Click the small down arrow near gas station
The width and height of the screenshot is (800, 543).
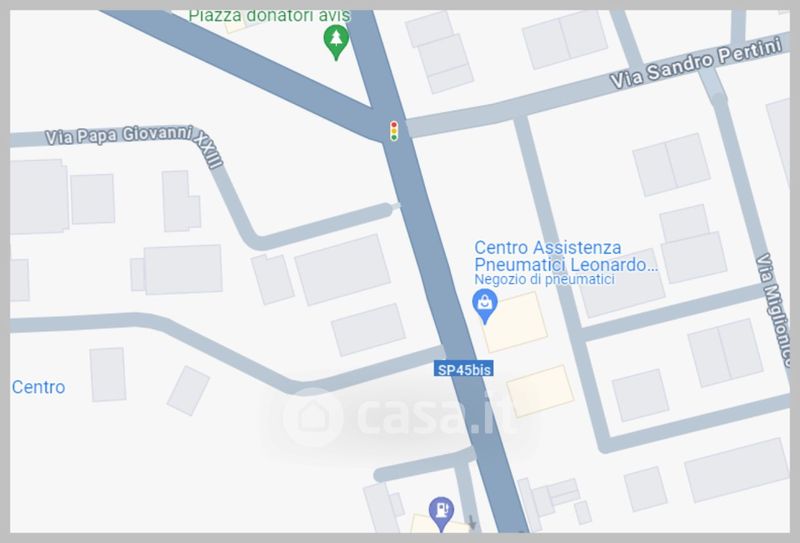point(472,523)
